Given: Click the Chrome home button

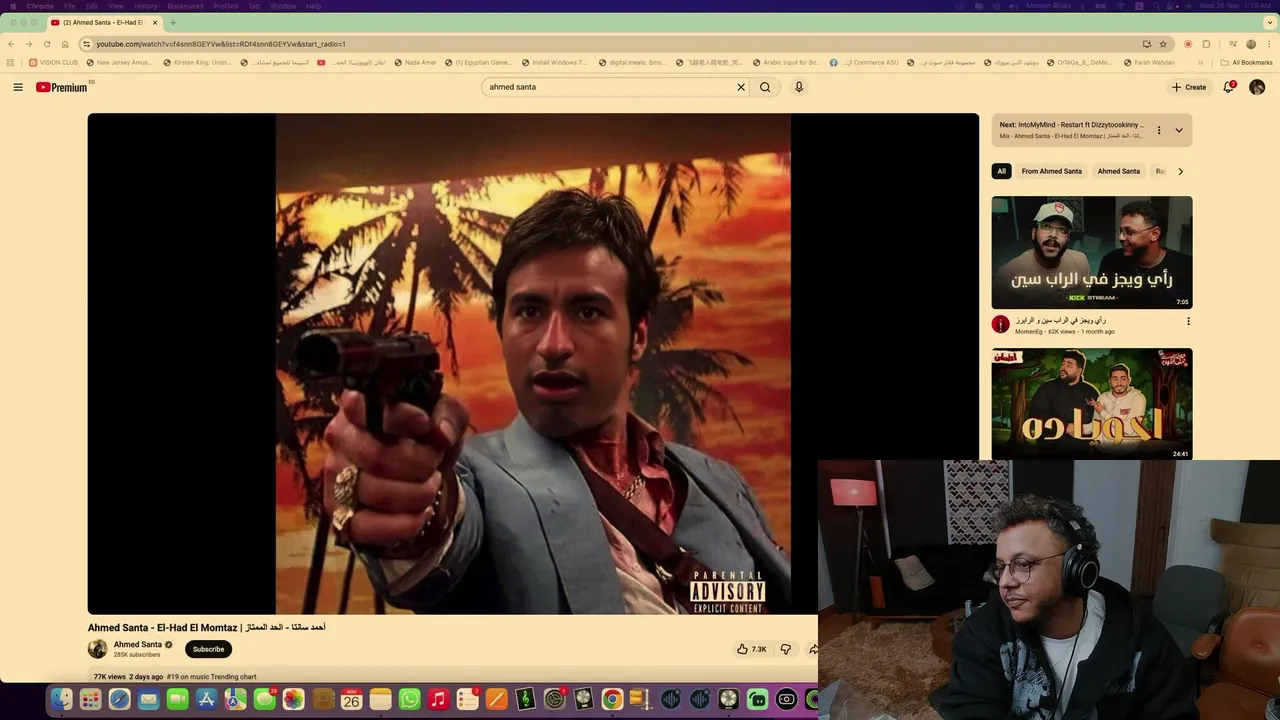Looking at the screenshot, I should pos(65,44).
